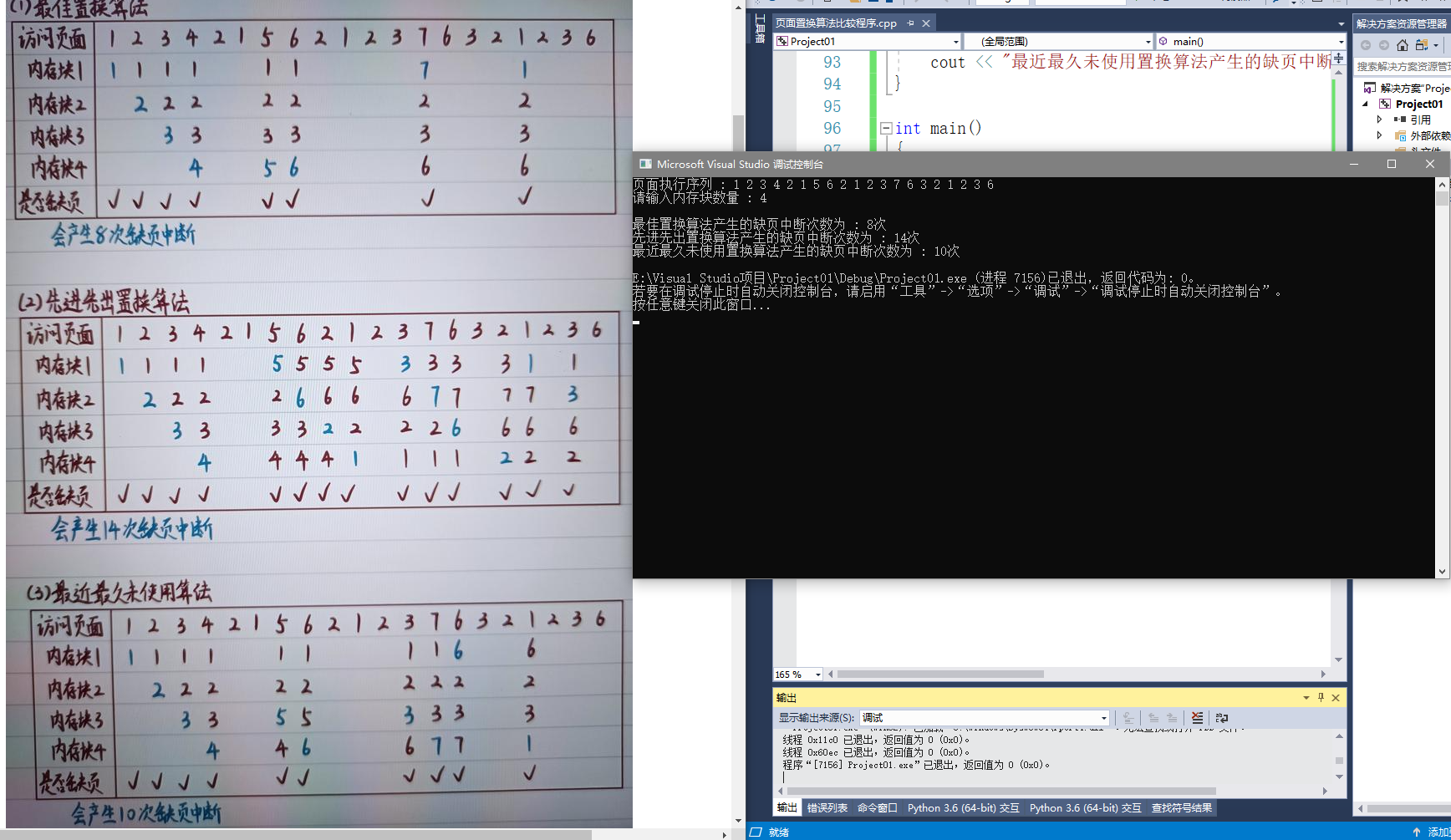Switch to the 命令窗口 tab

pos(878,807)
